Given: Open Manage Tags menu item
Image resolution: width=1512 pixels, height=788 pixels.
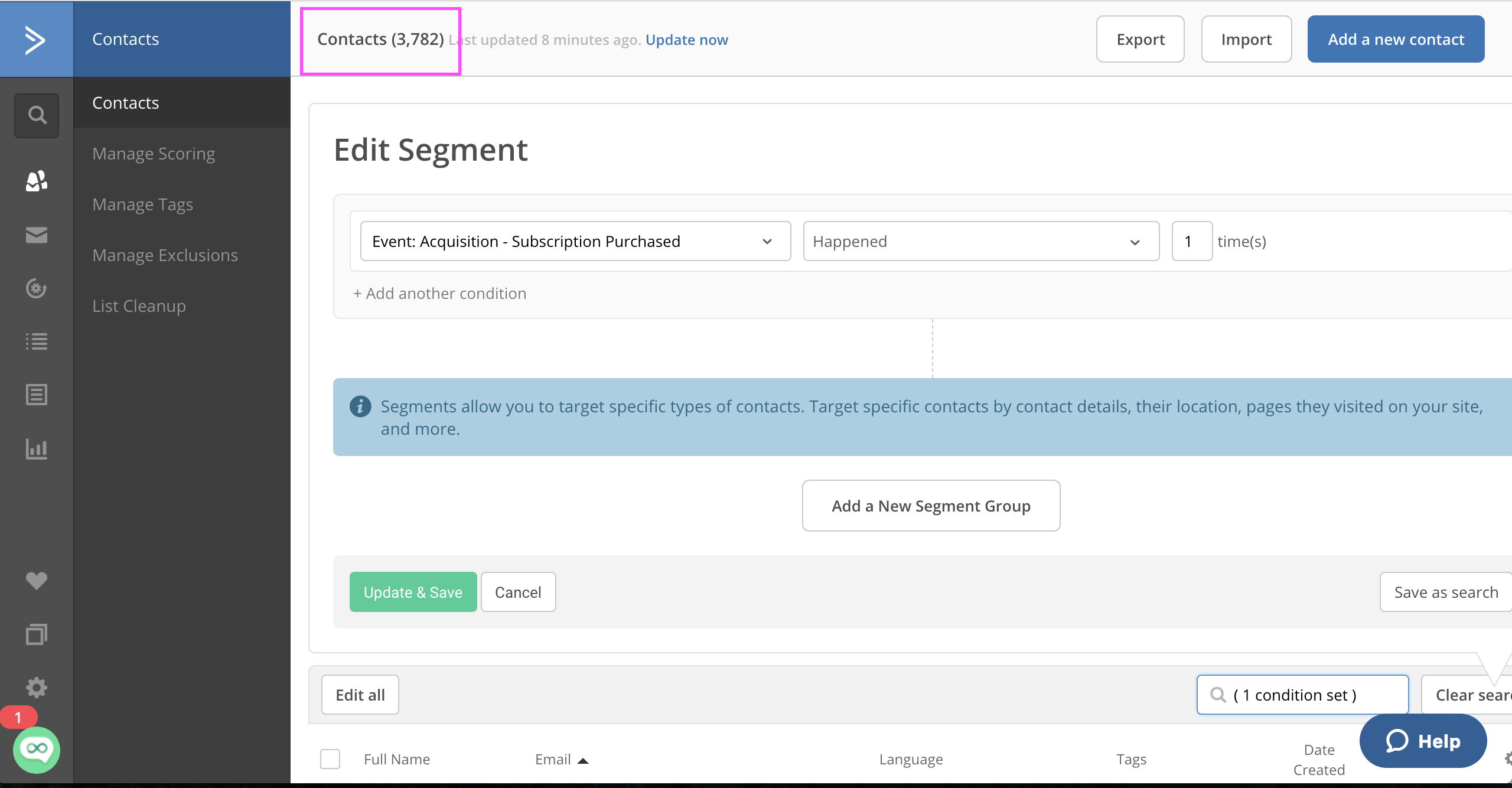Looking at the screenshot, I should coord(143,204).
